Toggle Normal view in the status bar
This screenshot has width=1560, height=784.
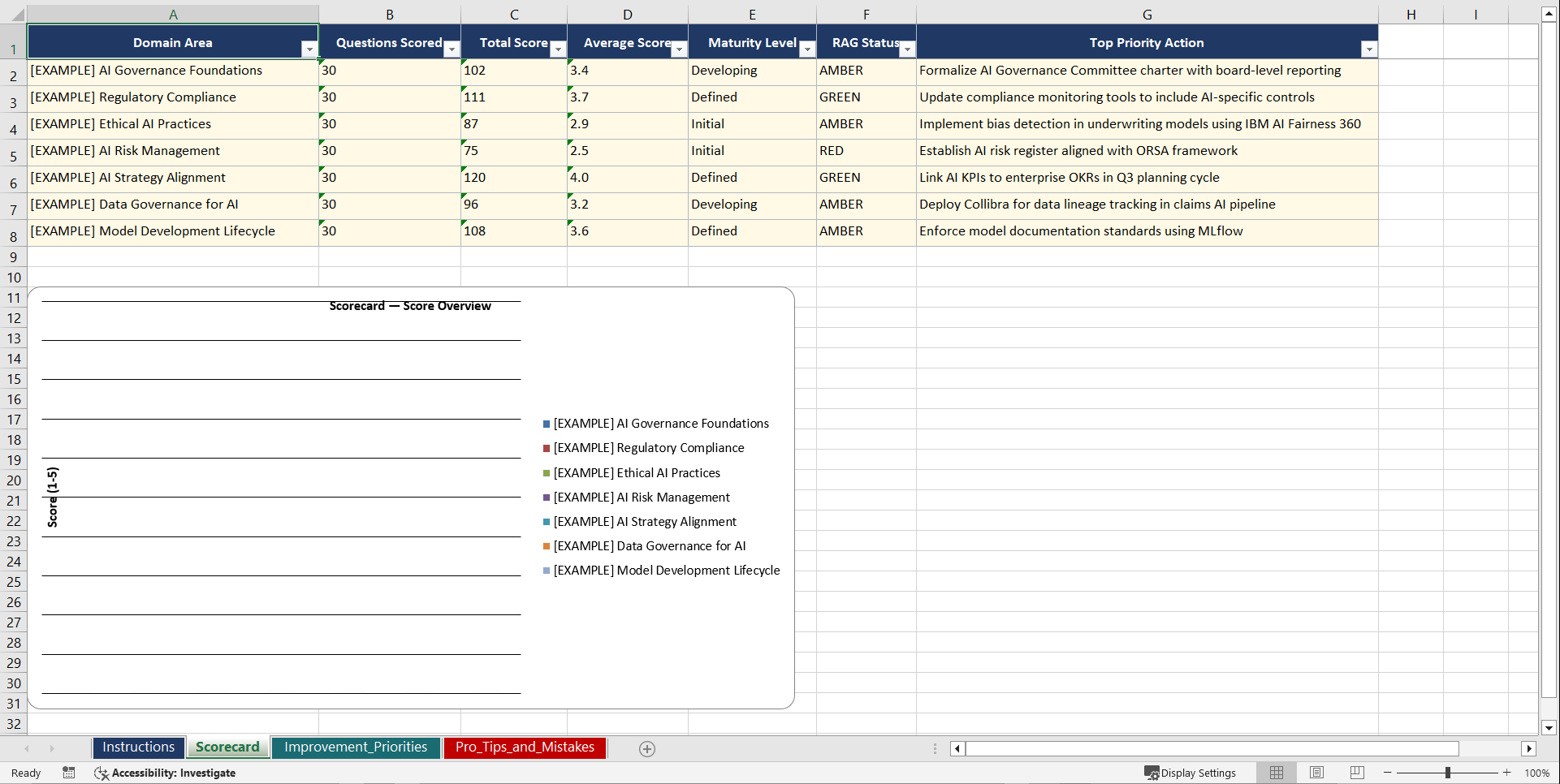(1276, 773)
